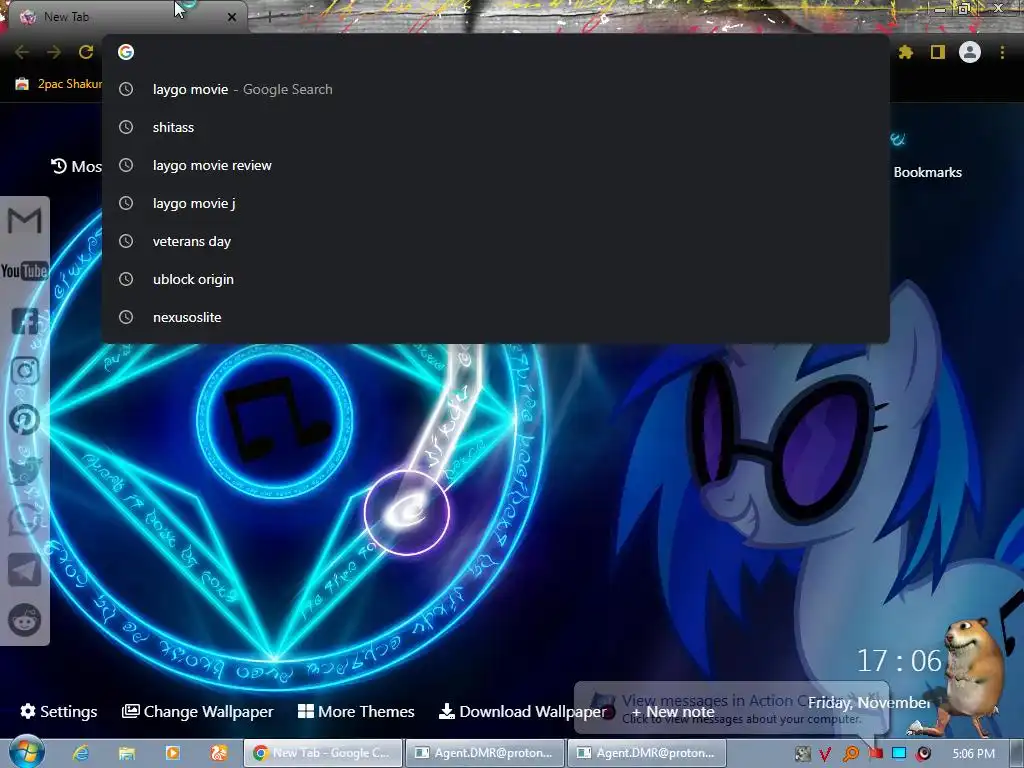The width and height of the screenshot is (1024, 768).
Task: Click the red V tray icon
Action: (825, 754)
